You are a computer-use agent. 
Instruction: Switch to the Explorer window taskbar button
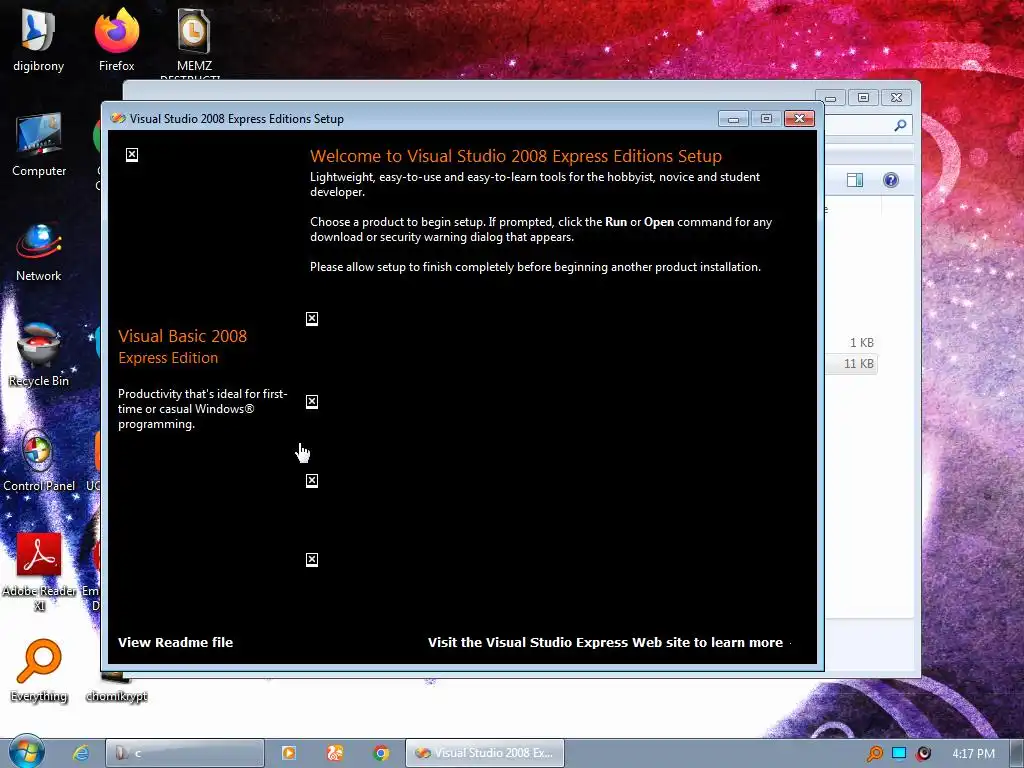point(185,753)
